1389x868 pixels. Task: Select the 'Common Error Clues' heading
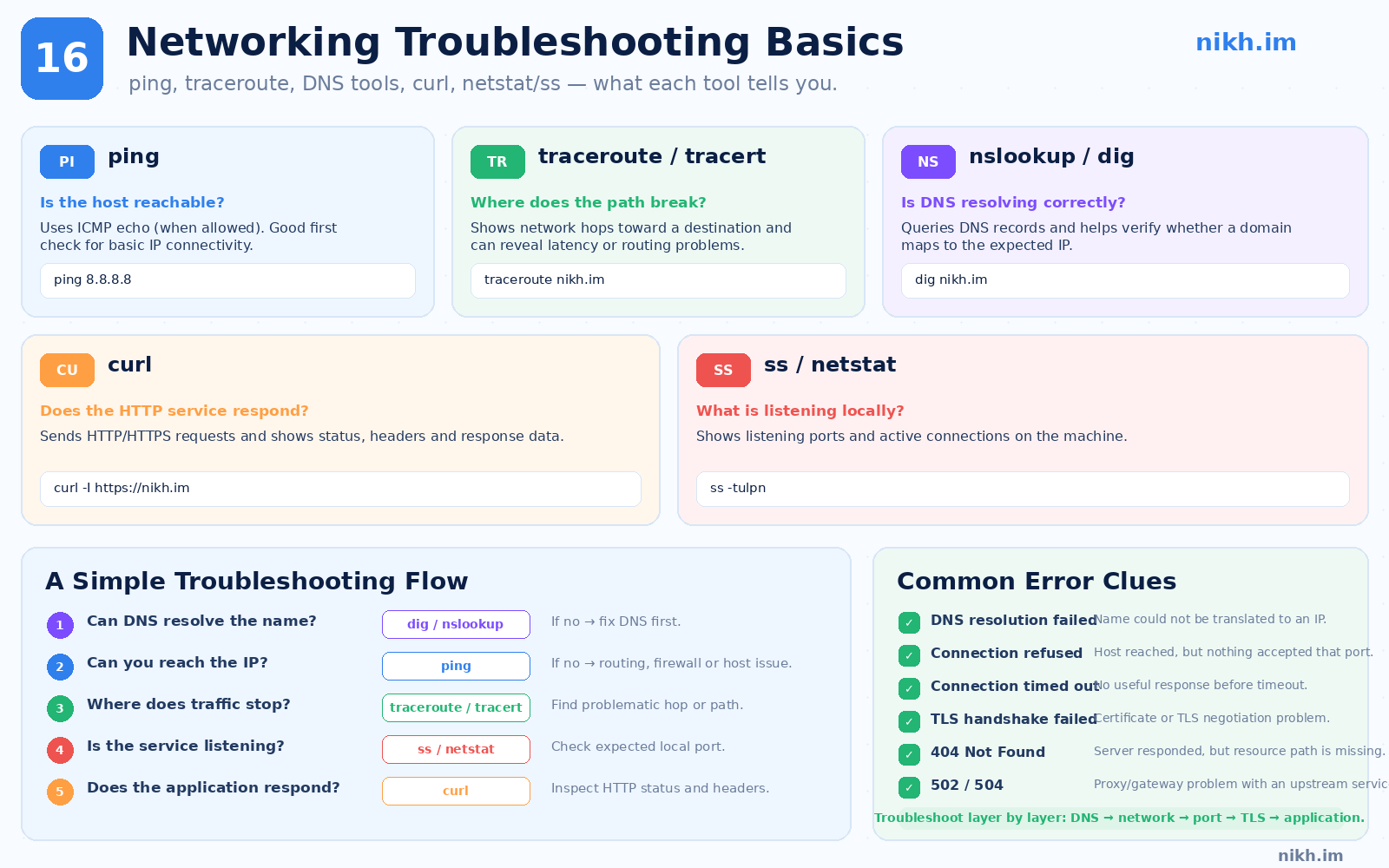1037,581
